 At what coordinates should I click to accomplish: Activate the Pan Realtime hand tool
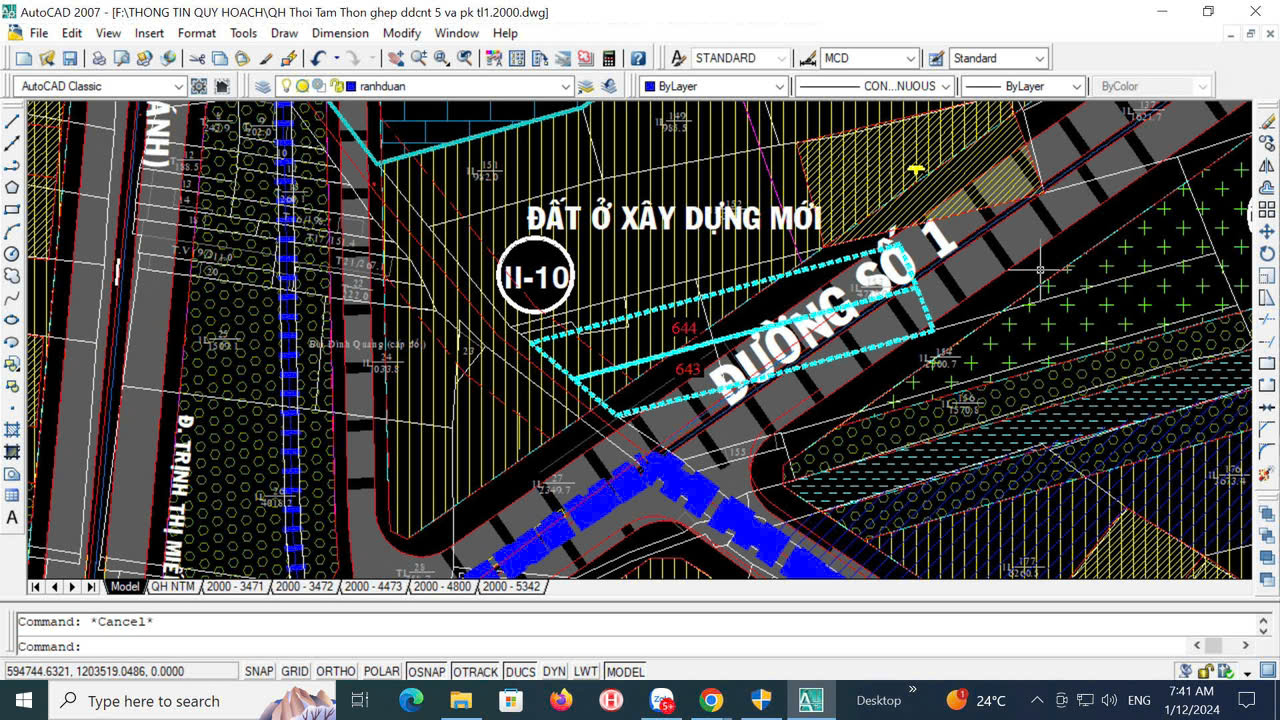click(x=396, y=59)
